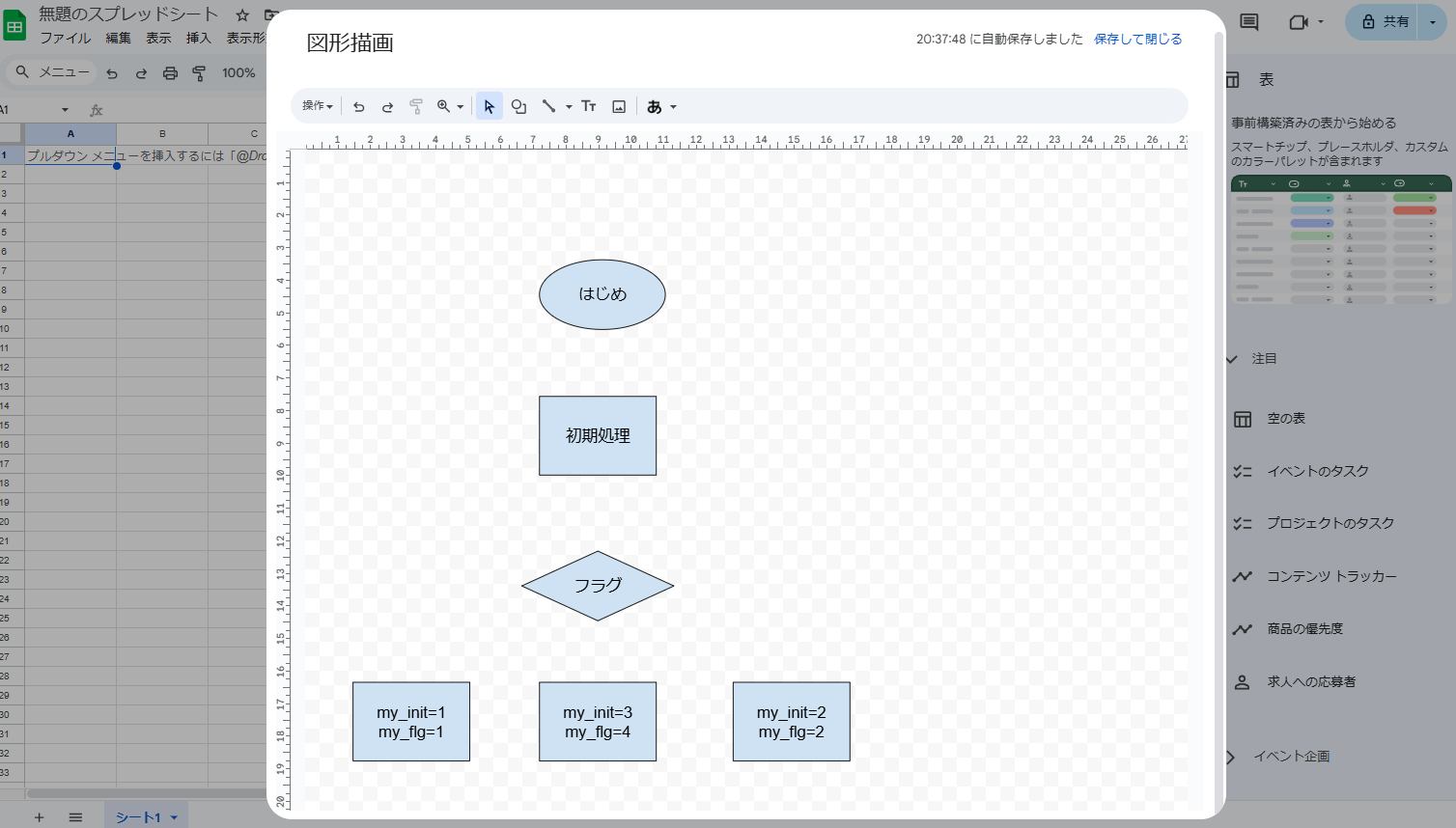This screenshot has height=828, width=1456.
Task: Expand the イベント企画 section
Action: pos(1231,757)
